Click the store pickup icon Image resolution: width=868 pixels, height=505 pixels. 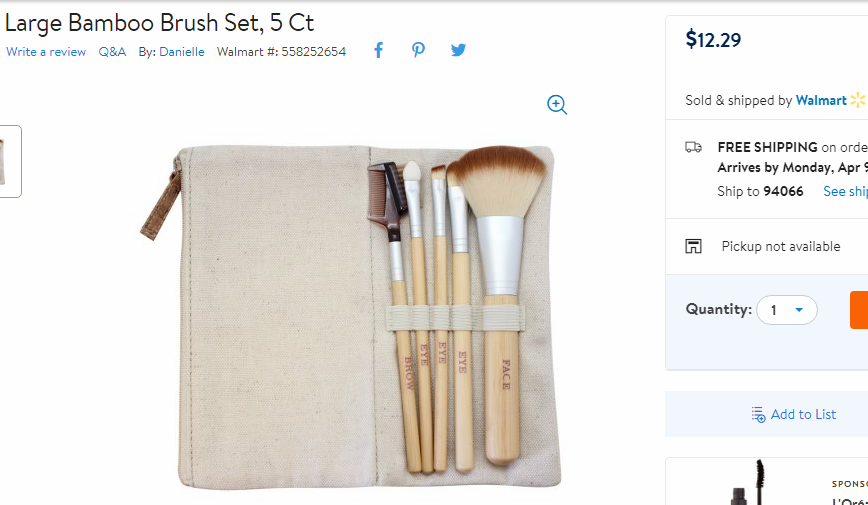pyautogui.click(x=693, y=246)
